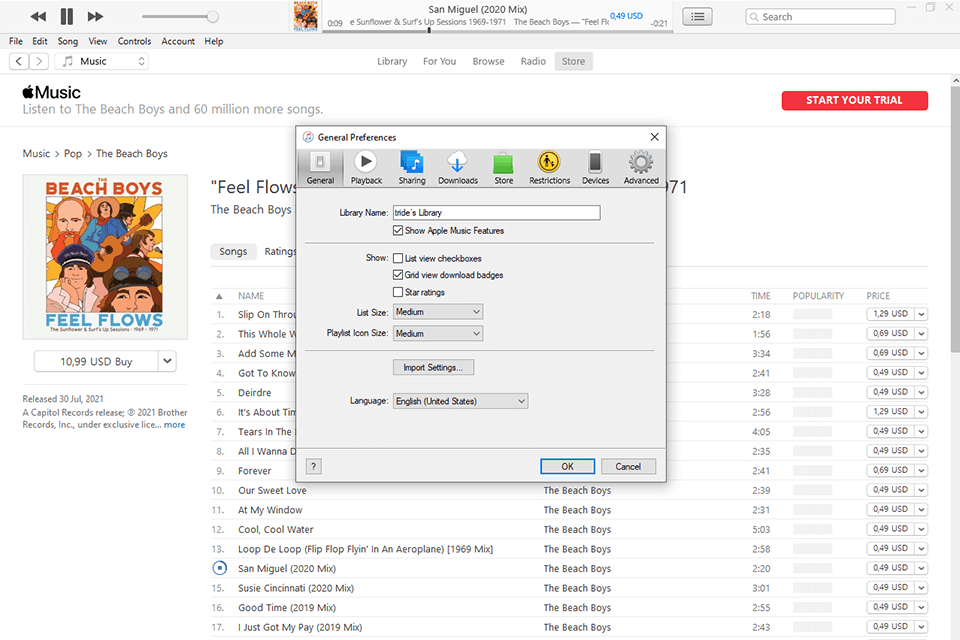Click the volume slider knob
This screenshot has width=960, height=640.
[x=212, y=17]
